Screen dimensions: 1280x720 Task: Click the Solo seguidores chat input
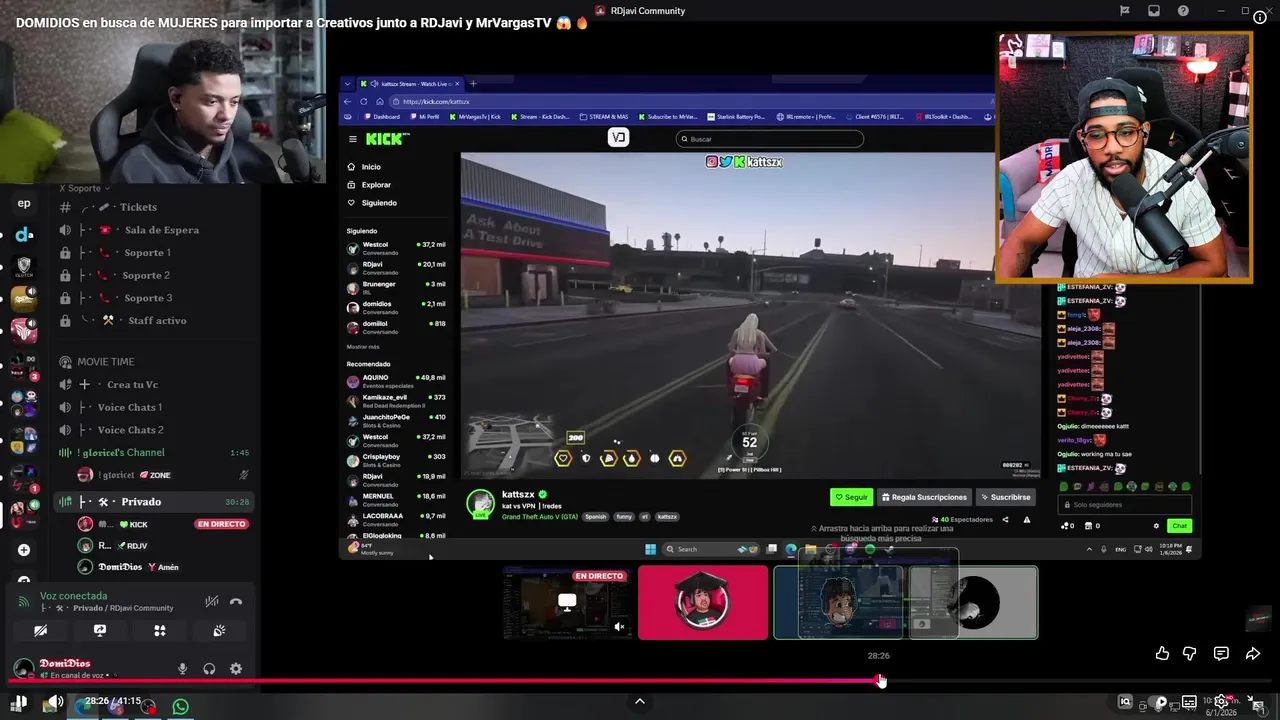(1125, 505)
